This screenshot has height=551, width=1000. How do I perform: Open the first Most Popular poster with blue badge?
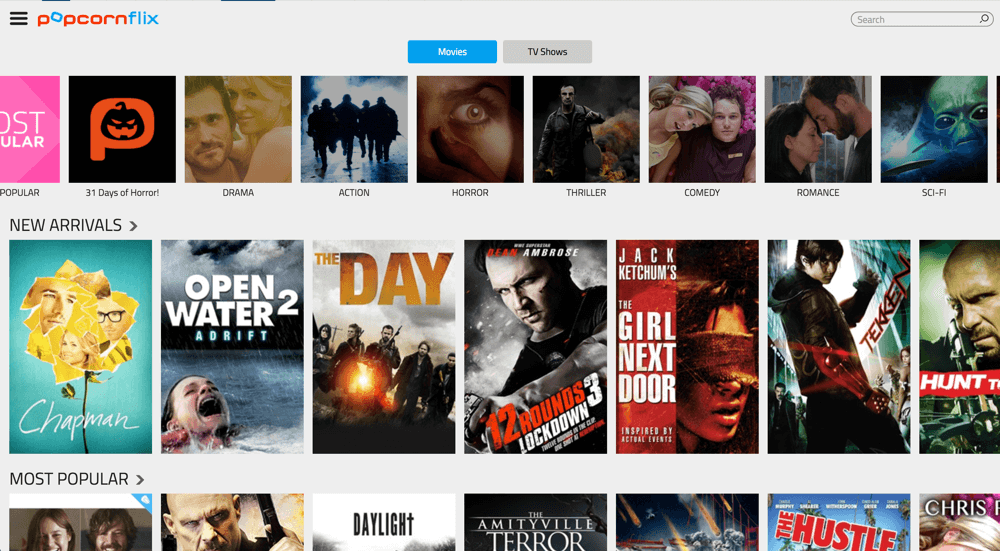80,522
